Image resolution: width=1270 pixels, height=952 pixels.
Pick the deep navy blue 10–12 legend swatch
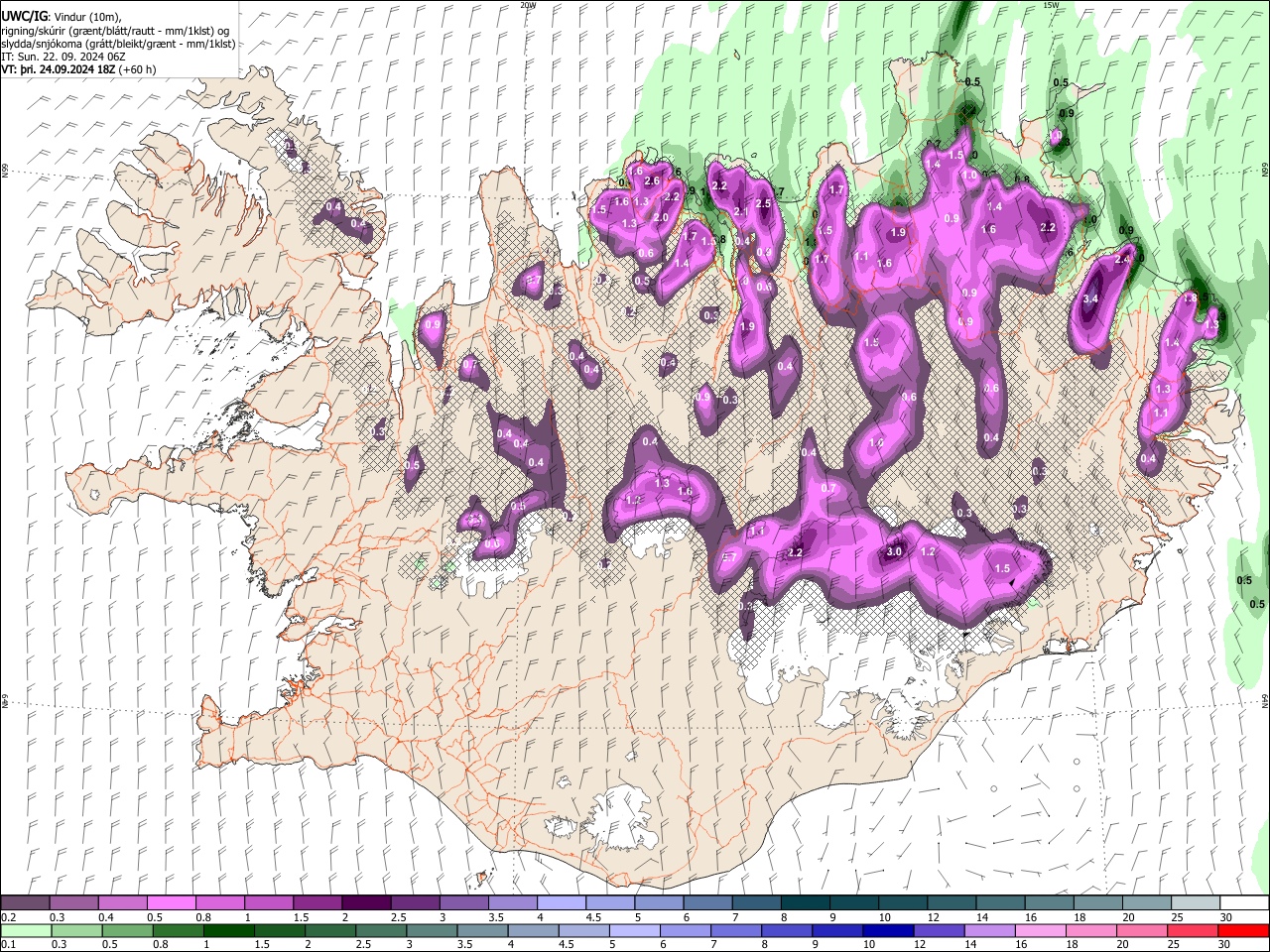[x=887, y=930]
